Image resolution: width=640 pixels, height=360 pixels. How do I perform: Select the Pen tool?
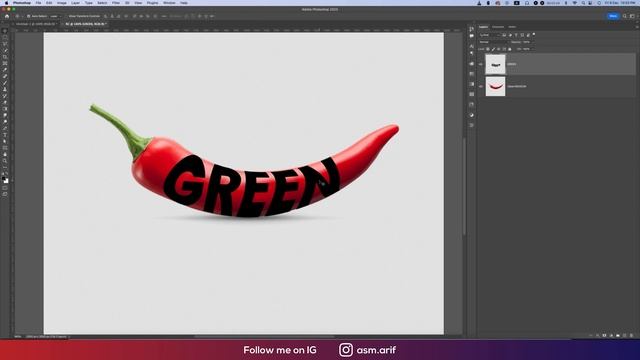[x=5, y=128]
